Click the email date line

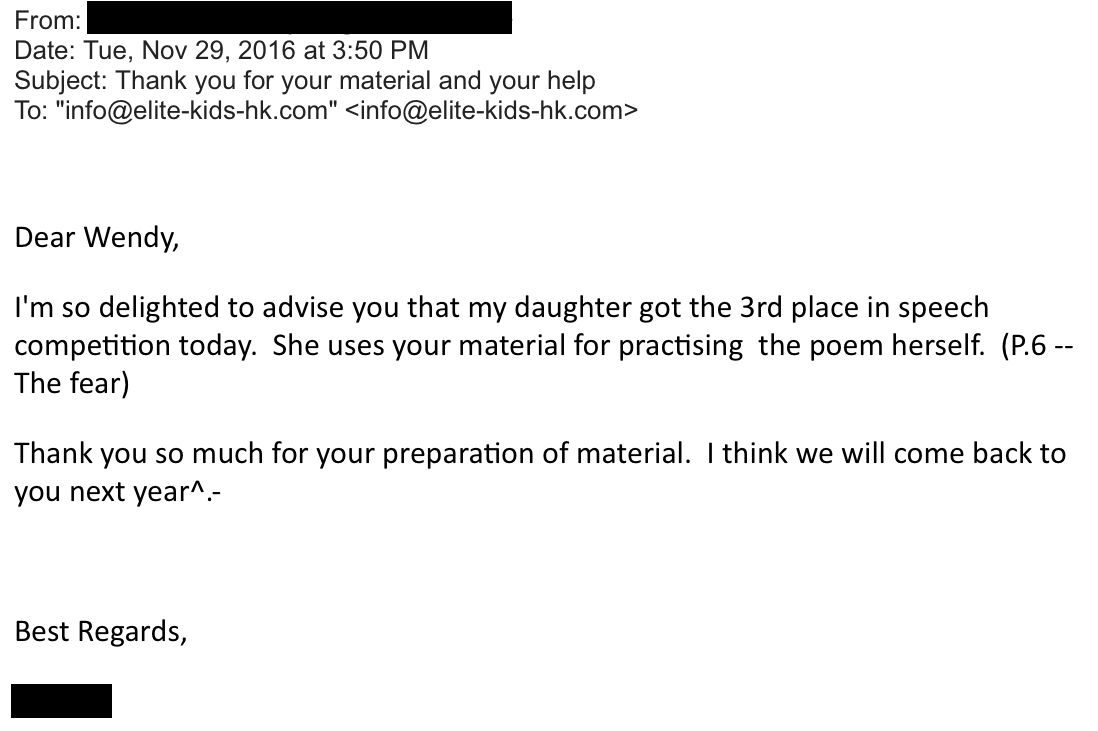tap(221, 50)
